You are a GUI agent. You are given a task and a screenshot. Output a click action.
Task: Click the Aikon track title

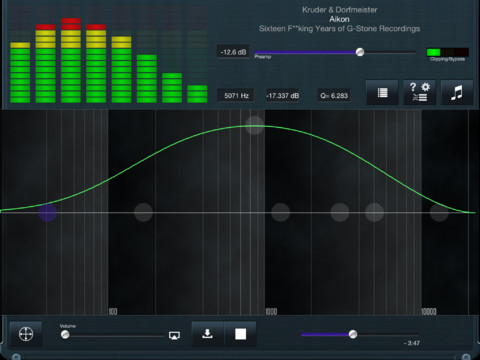pos(339,19)
